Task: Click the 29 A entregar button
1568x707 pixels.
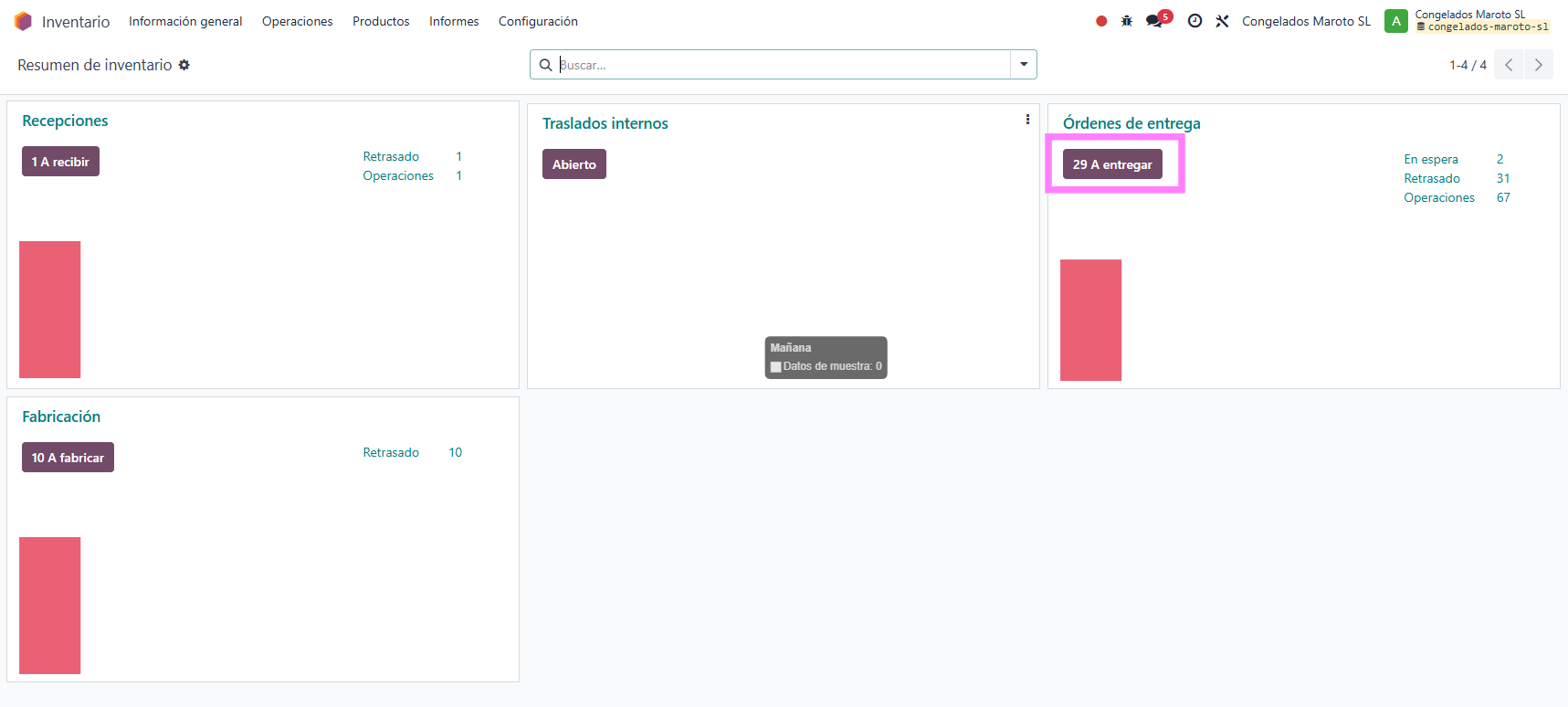Action: click(x=1112, y=164)
